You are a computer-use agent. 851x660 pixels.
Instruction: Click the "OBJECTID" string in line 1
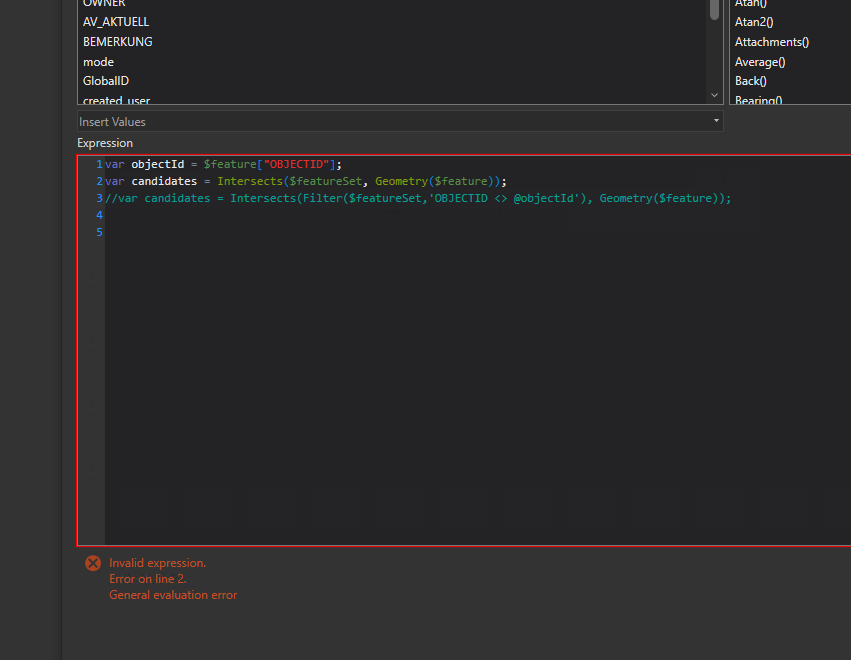click(x=296, y=164)
